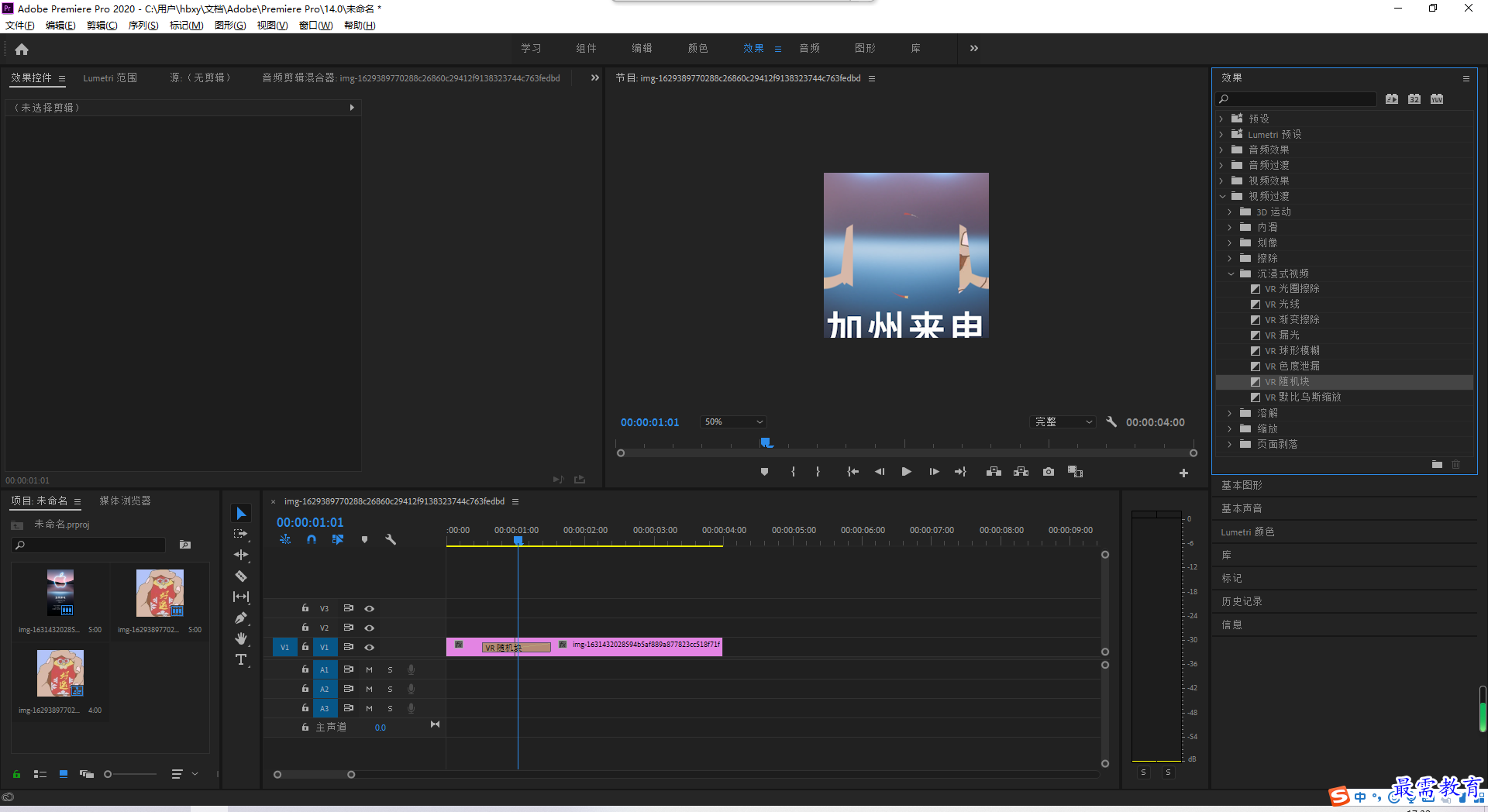Open the 序列(S) menu

[143, 26]
